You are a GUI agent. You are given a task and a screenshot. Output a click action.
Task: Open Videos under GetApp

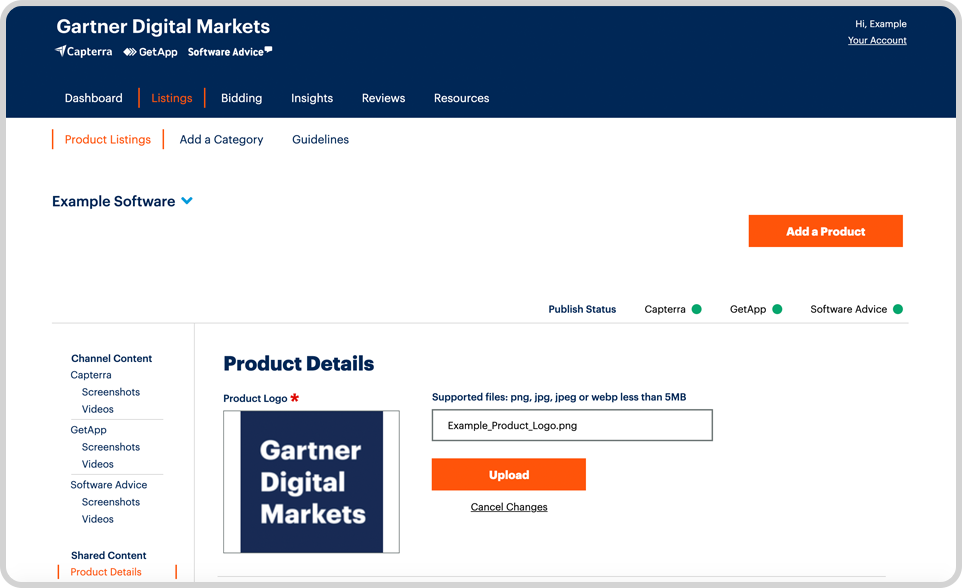point(98,465)
